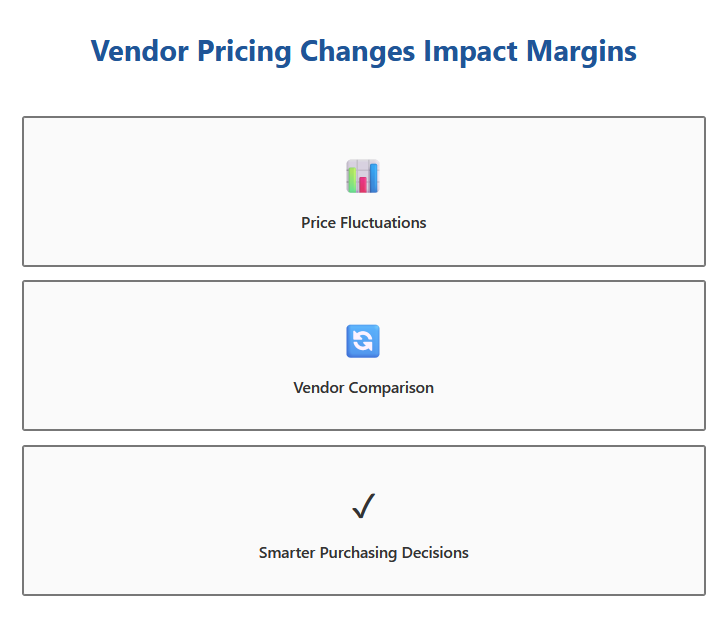The image size is (718, 643).
Task: Click the checkmark icon
Action: coord(363,507)
